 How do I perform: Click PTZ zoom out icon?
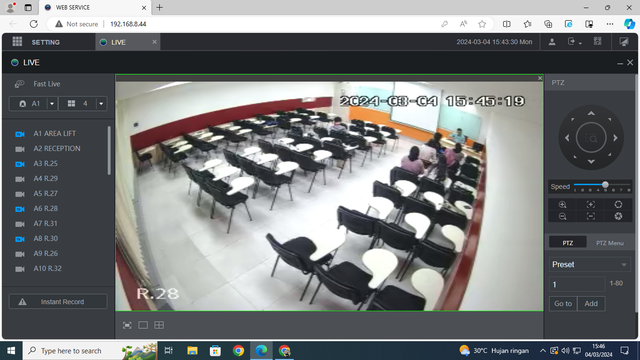coord(562,216)
